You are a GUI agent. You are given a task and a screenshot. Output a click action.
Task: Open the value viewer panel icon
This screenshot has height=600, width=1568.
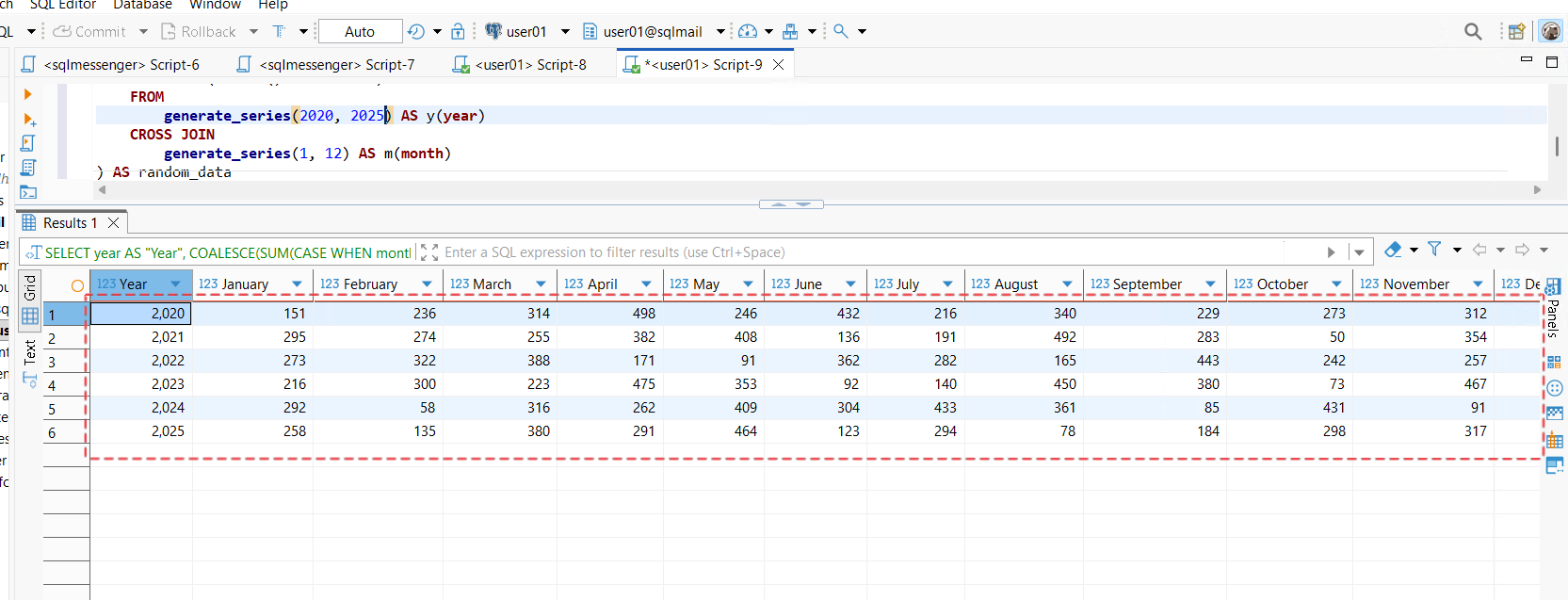pos(1555,465)
